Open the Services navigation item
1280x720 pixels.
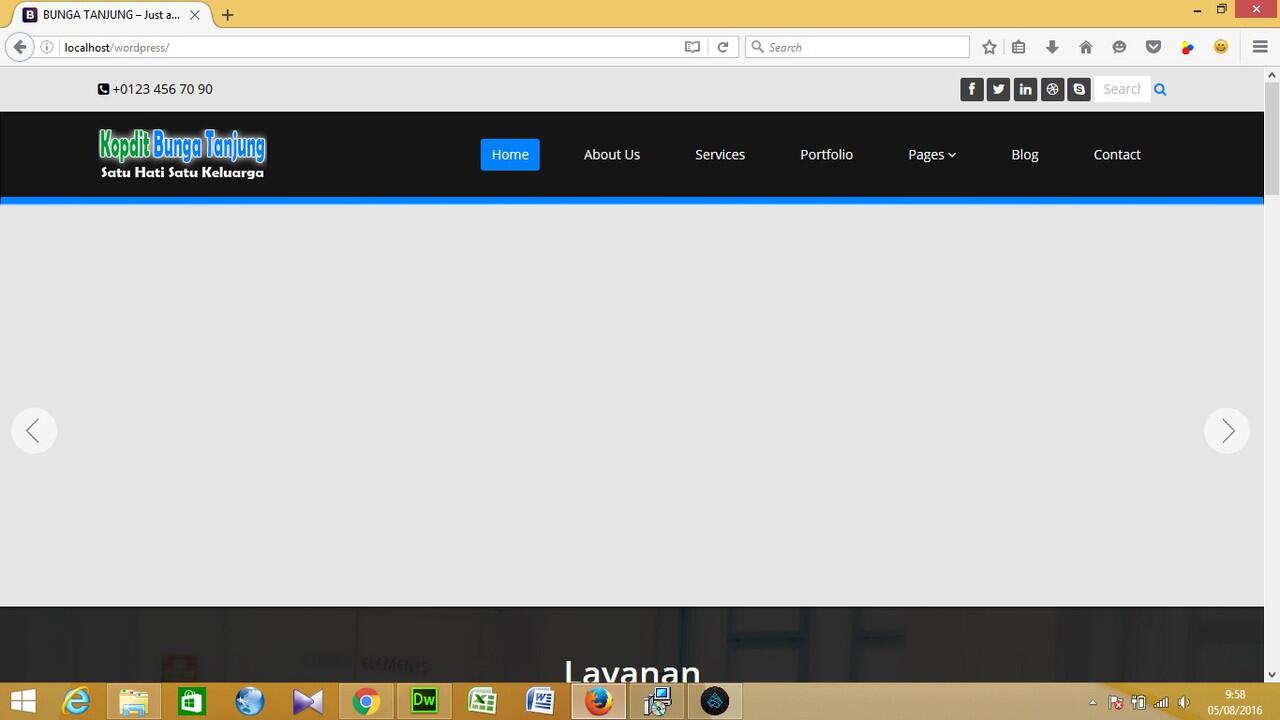tap(720, 154)
